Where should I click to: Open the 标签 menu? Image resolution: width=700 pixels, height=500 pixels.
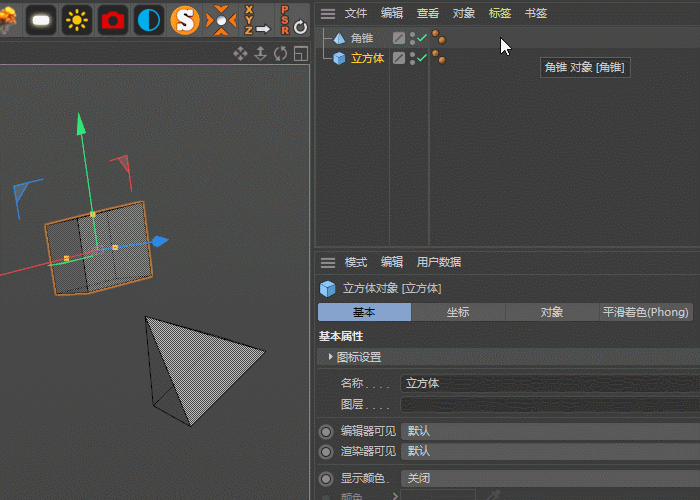tap(500, 13)
